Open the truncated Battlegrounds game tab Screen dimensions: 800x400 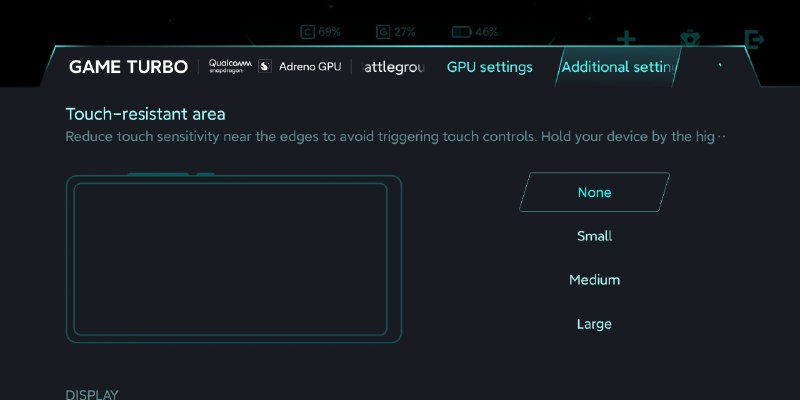pyautogui.click(x=393, y=67)
